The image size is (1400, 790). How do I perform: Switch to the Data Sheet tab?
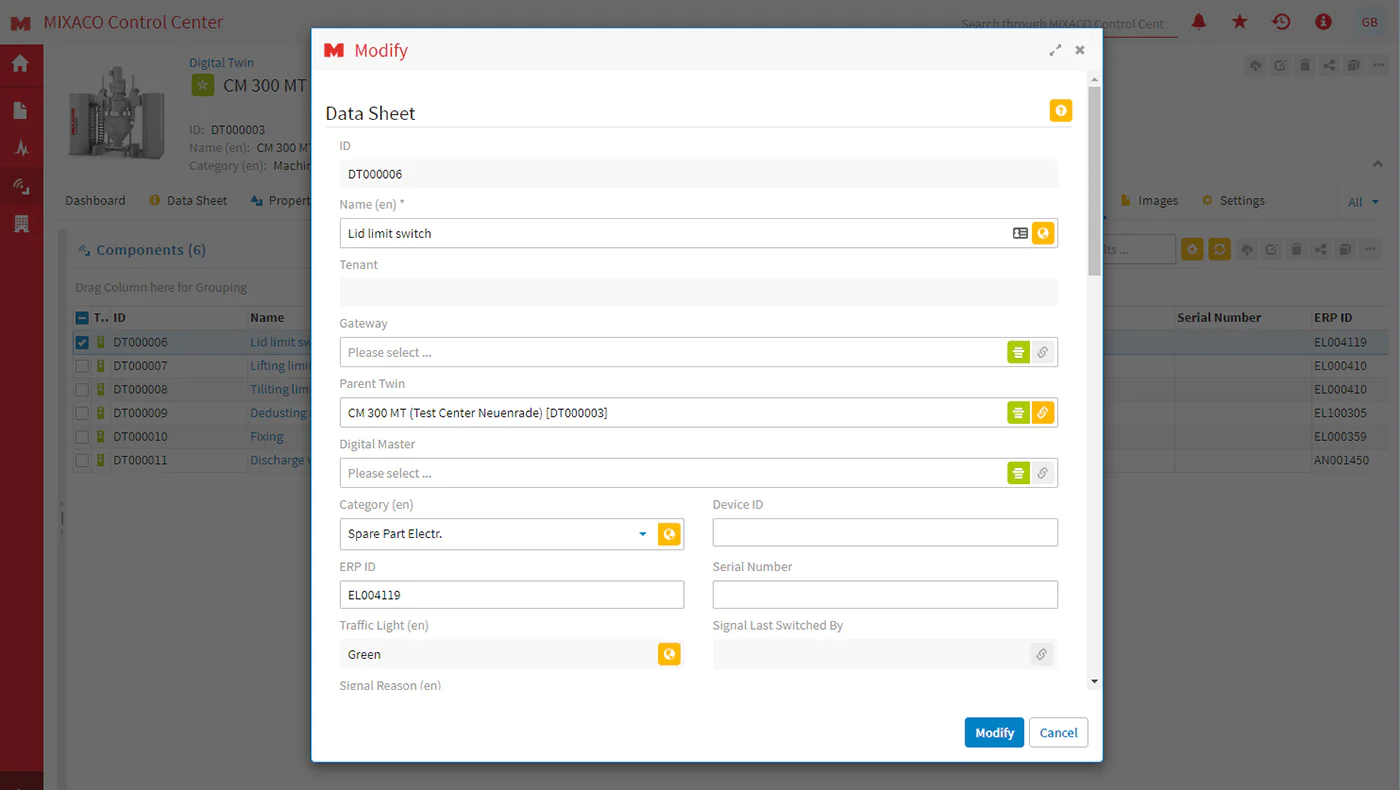pos(188,201)
